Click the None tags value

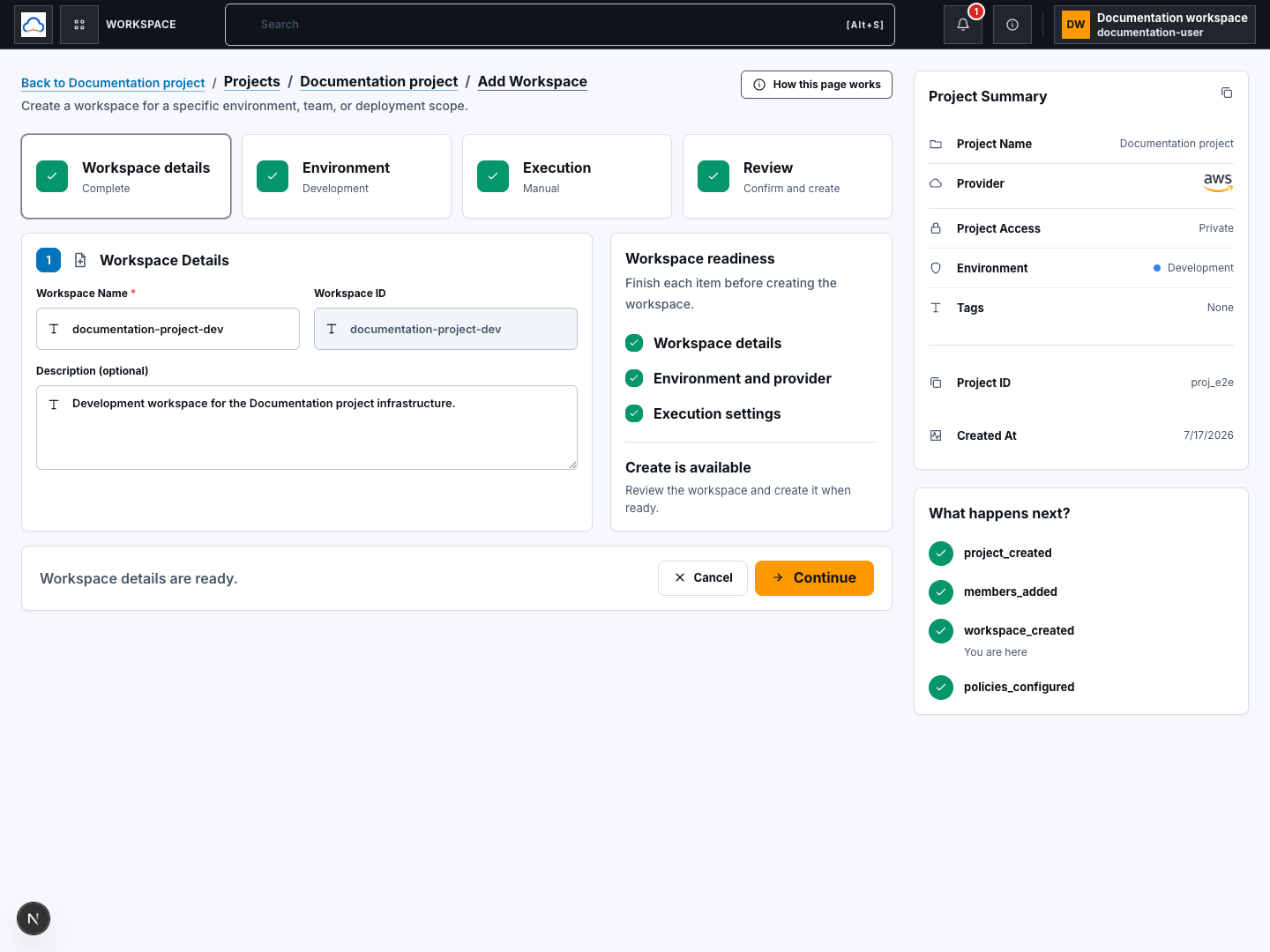[1221, 308]
